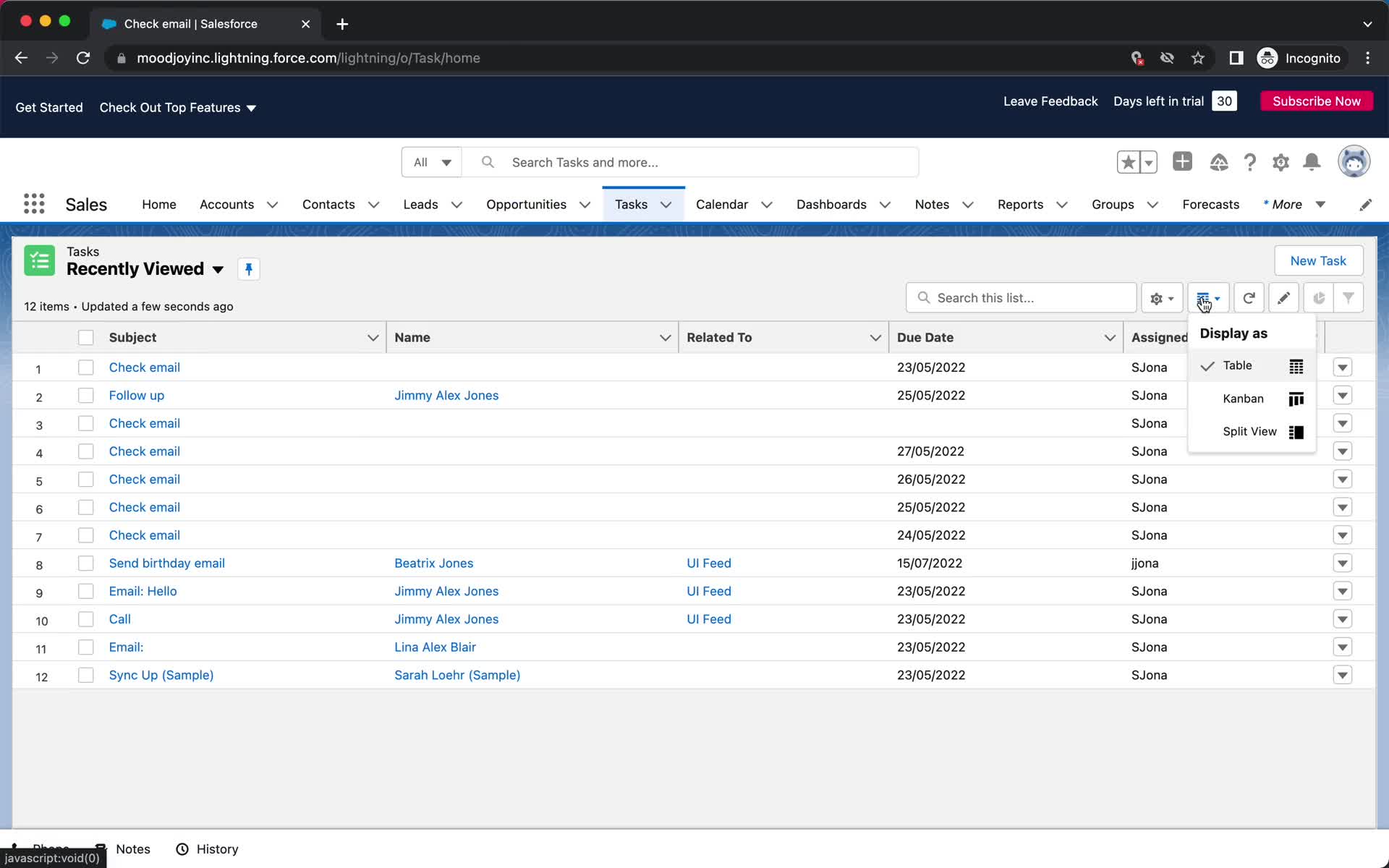Open the list filters funnel icon
Screen dimensions: 1389x868
[1348, 298]
